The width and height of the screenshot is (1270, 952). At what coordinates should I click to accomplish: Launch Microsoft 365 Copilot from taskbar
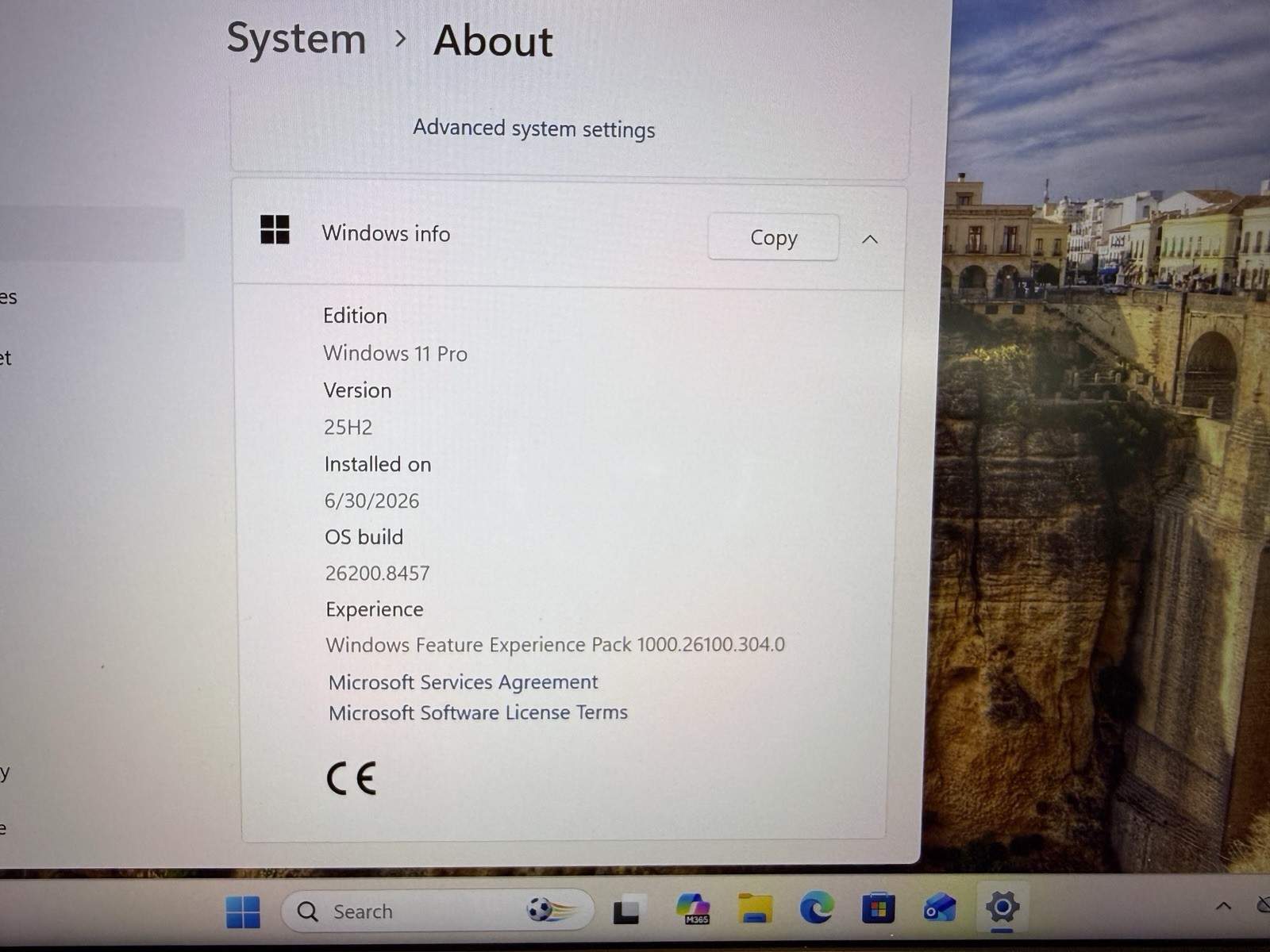click(693, 909)
